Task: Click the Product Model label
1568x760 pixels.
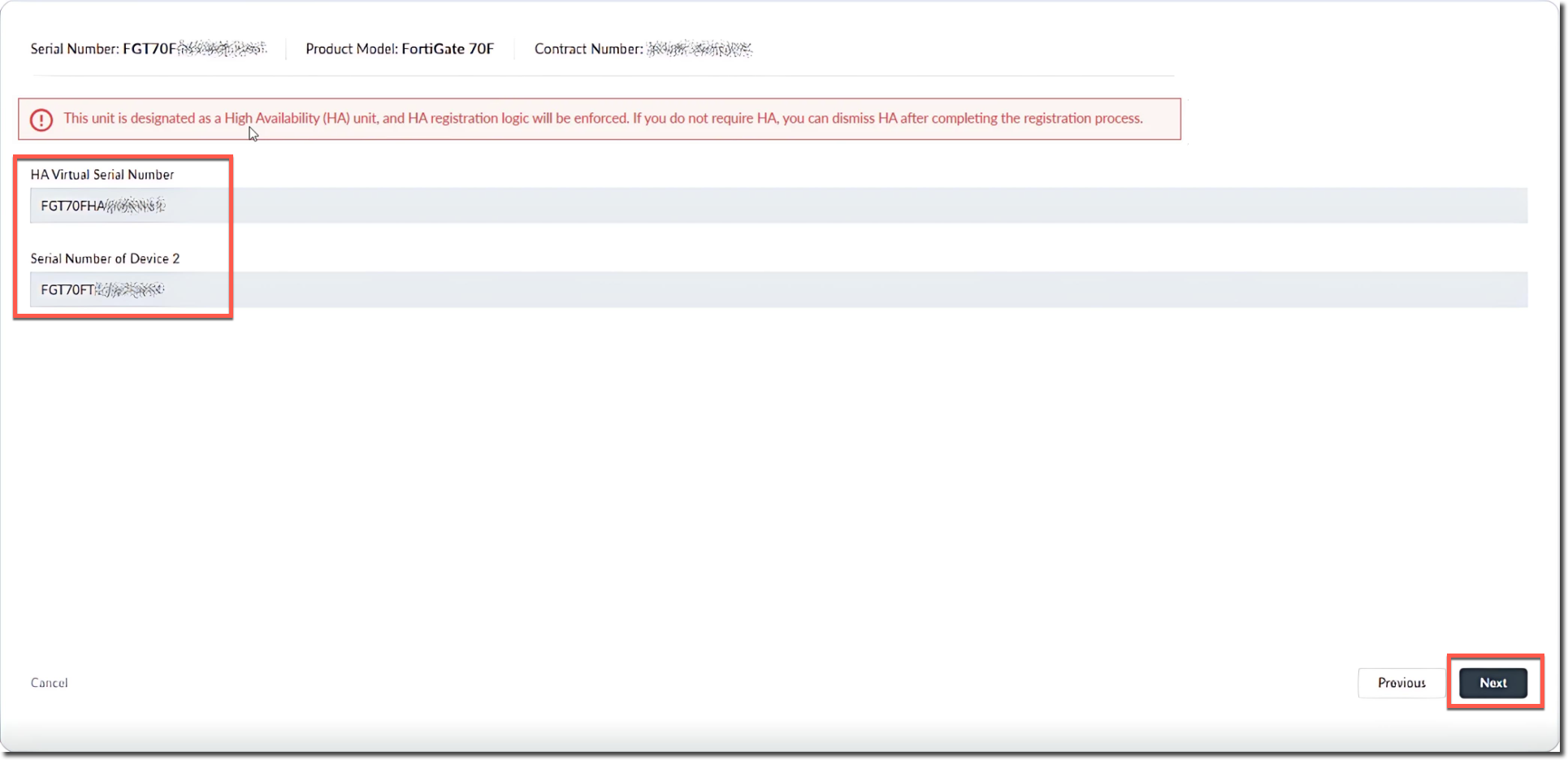Action: [351, 49]
